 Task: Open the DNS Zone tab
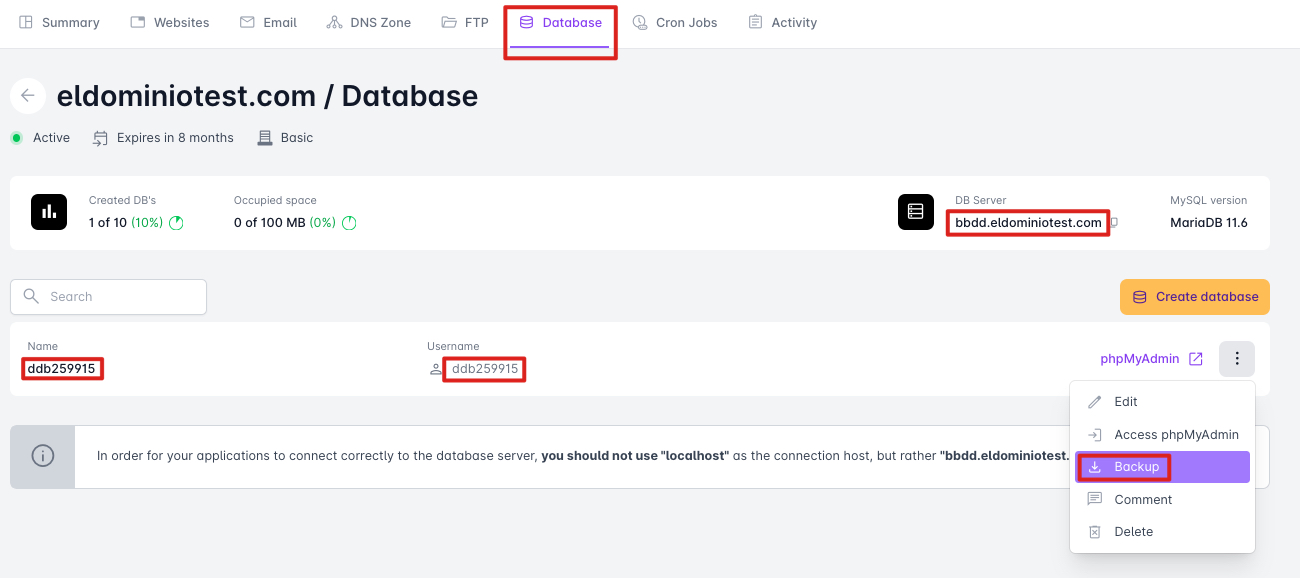[369, 23]
